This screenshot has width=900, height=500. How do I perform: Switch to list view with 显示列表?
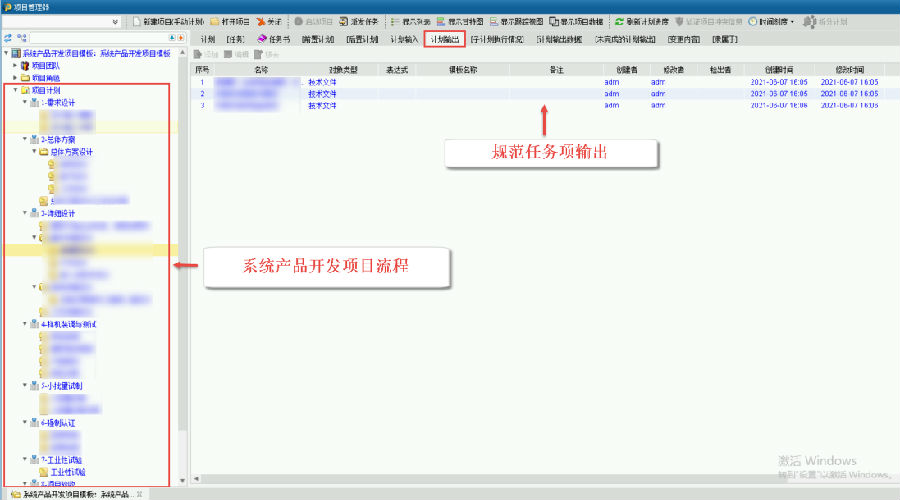pyautogui.click(x=410, y=21)
